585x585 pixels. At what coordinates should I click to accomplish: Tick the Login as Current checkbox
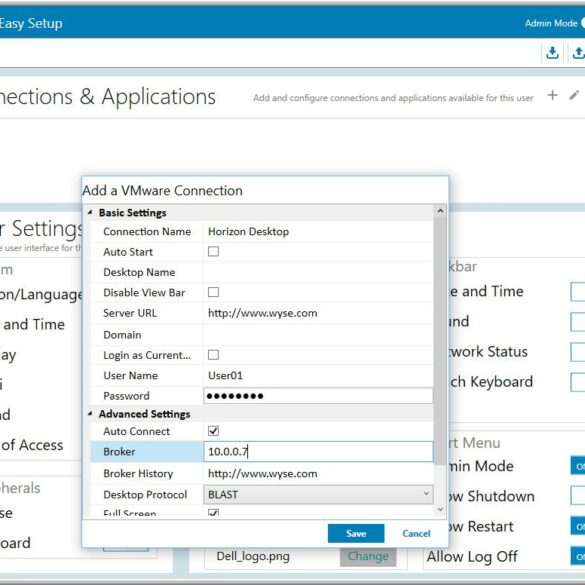pos(213,355)
